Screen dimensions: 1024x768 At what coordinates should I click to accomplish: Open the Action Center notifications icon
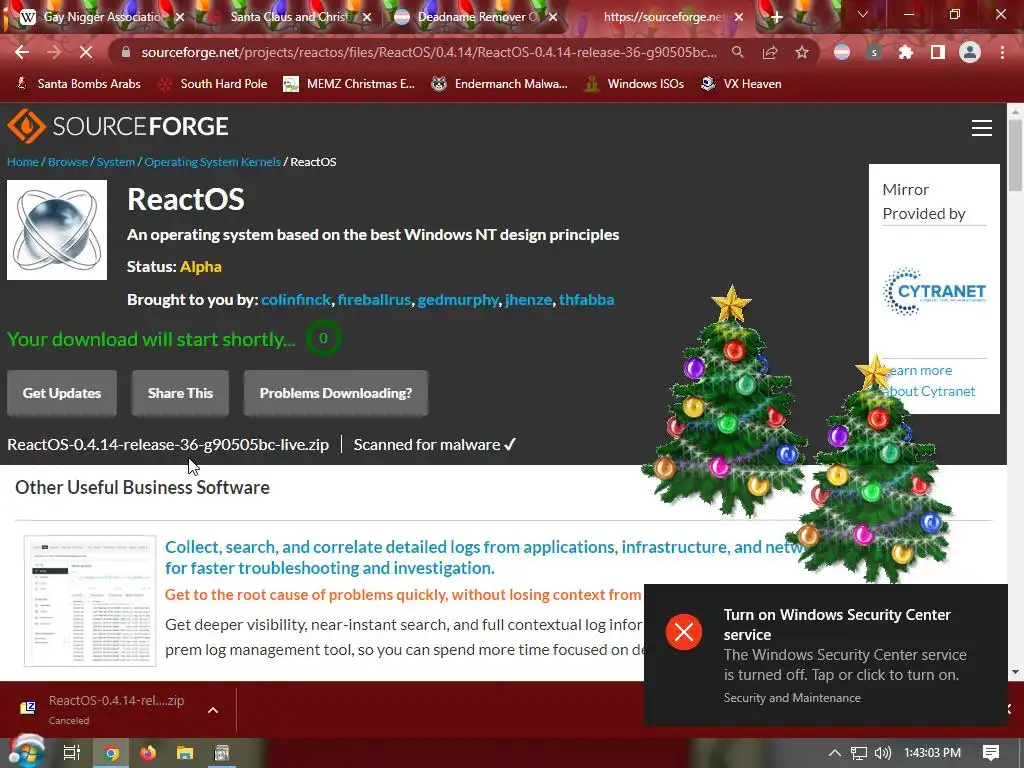click(991, 753)
